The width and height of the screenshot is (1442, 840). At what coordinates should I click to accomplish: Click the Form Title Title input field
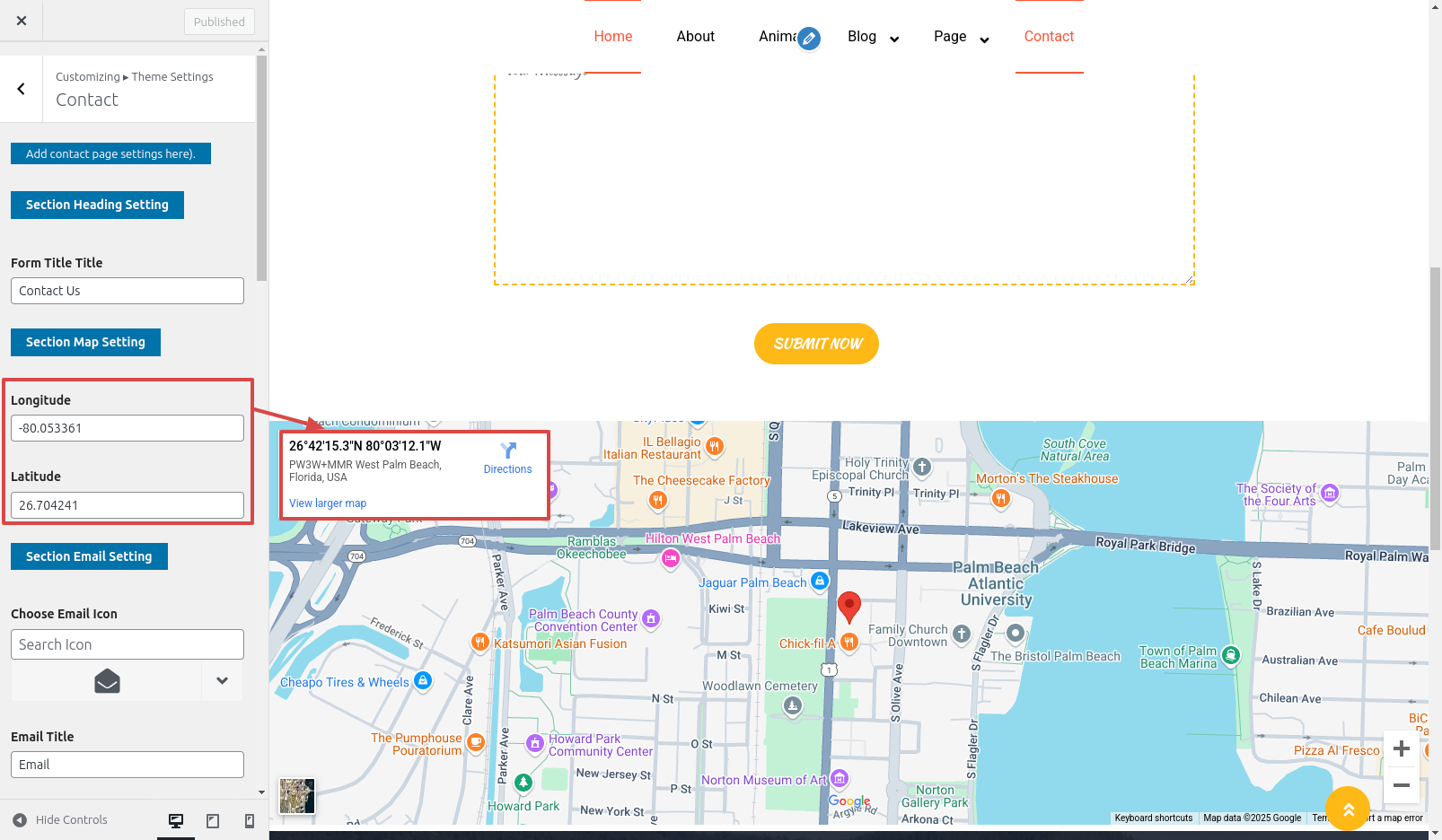pos(127,291)
